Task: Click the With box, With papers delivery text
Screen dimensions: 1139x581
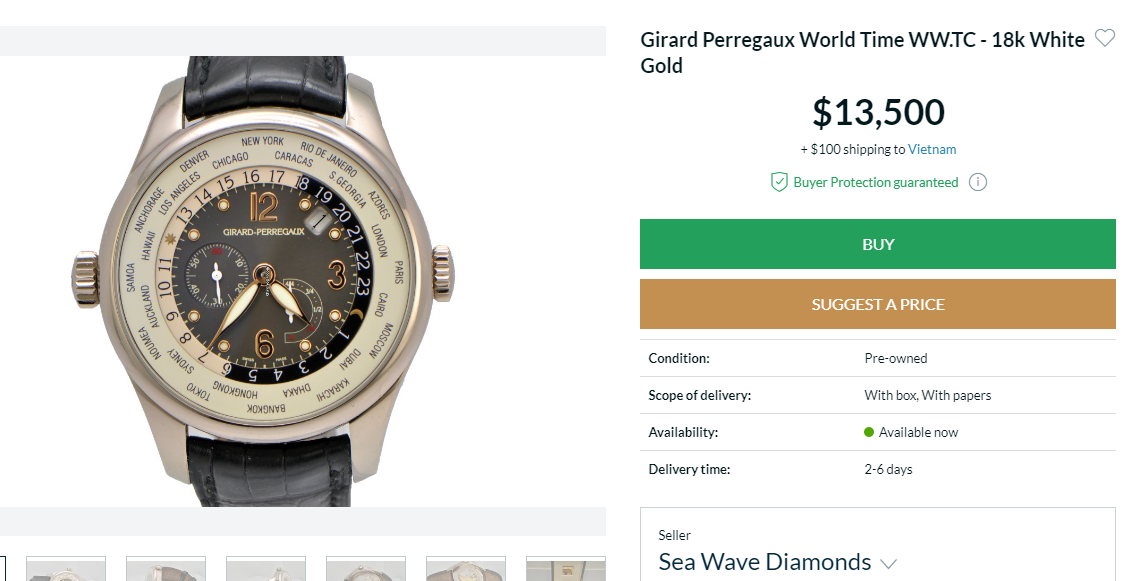Action: click(928, 395)
